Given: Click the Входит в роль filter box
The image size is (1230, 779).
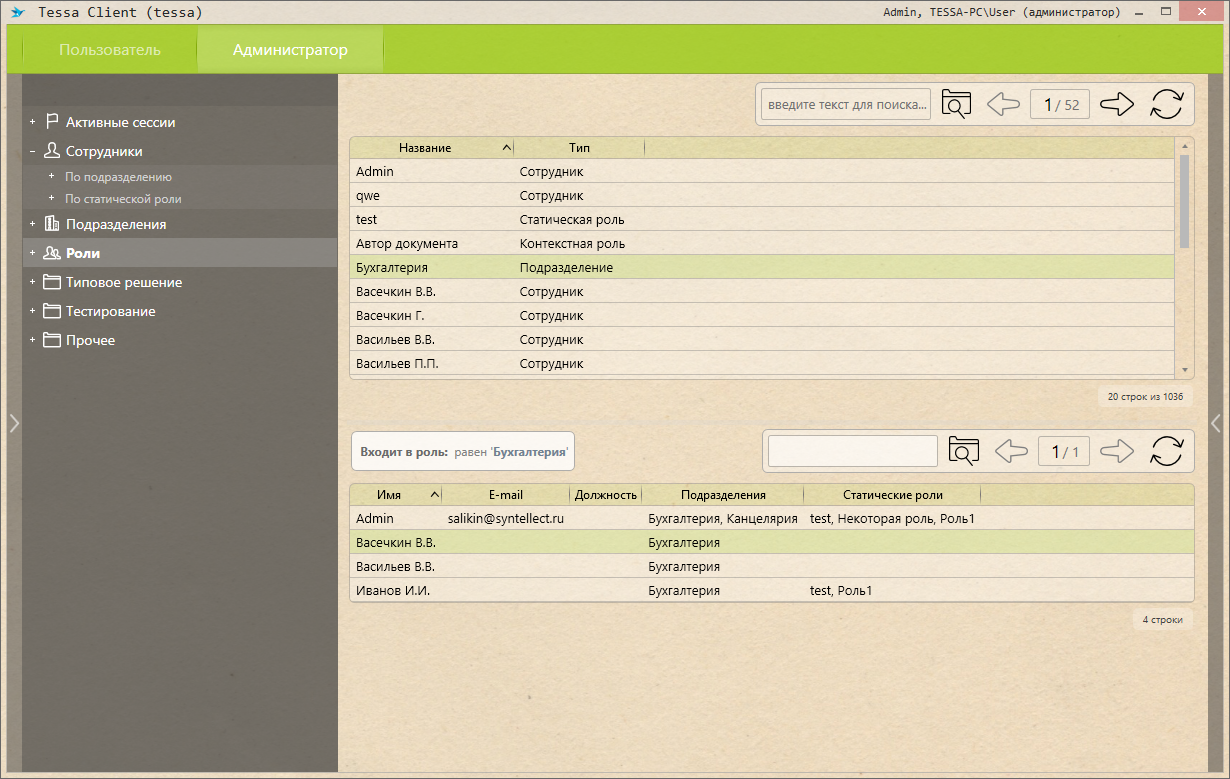Looking at the screenshot, I should click(463, 452).
